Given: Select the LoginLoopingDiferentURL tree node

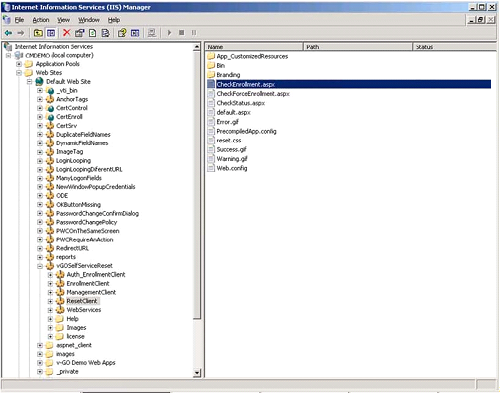Looking at the screenshot, I should [89, 169].
